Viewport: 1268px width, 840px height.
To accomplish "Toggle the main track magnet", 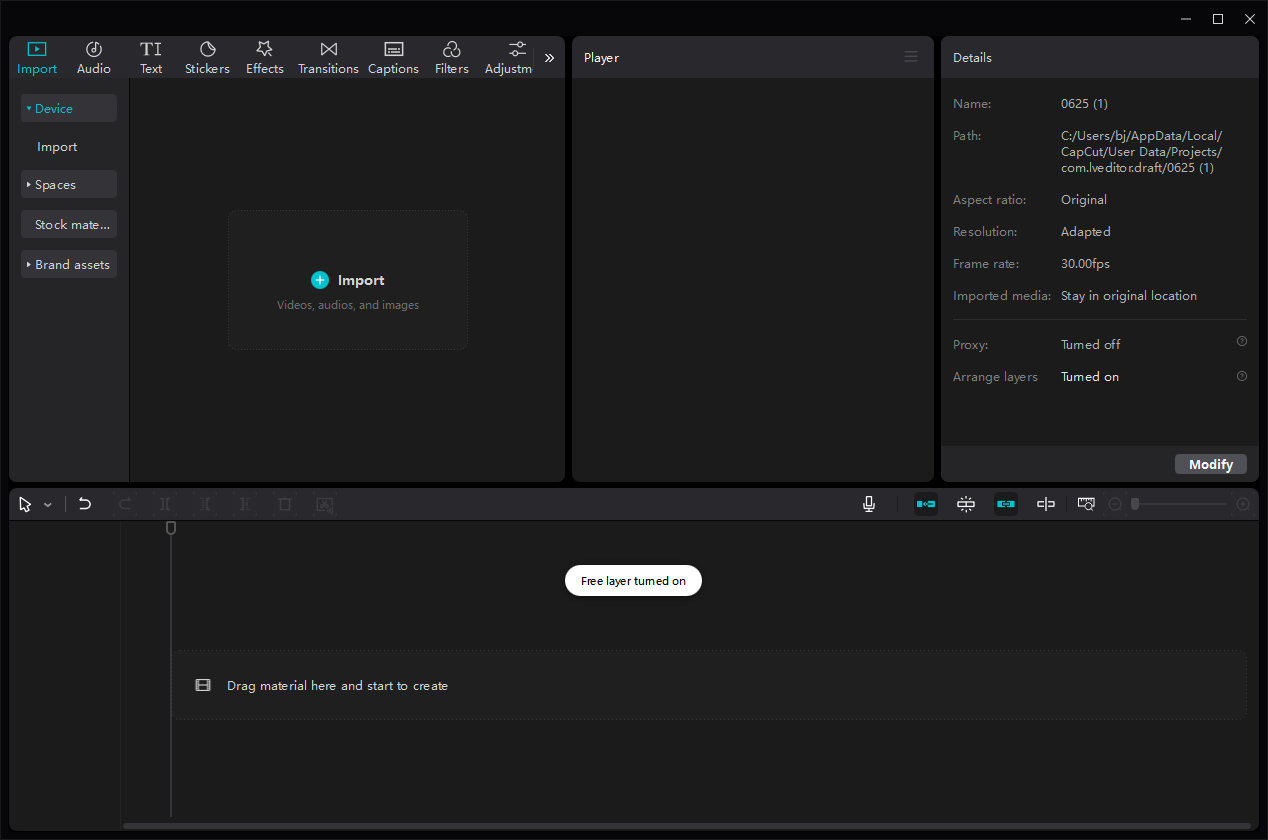I will (x=926, y=504).
